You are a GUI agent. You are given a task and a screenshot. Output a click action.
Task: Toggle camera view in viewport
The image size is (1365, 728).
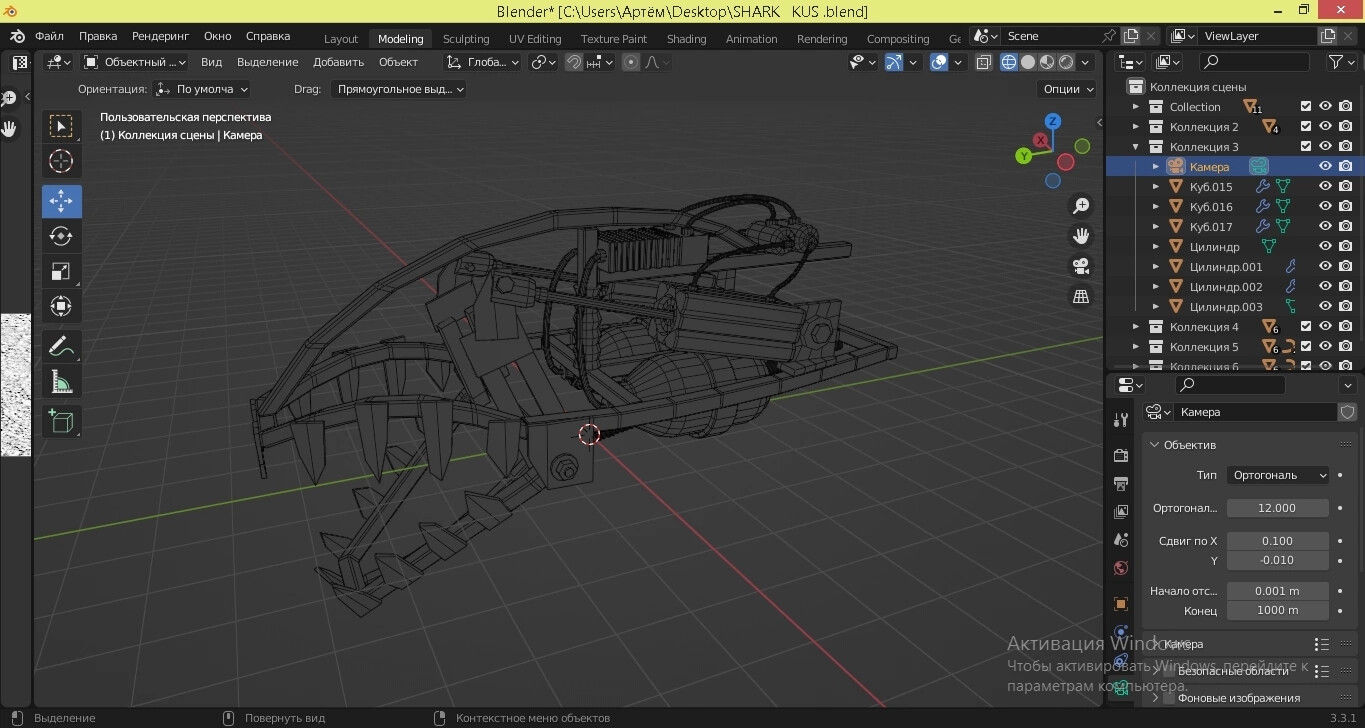coord(1081,266)
